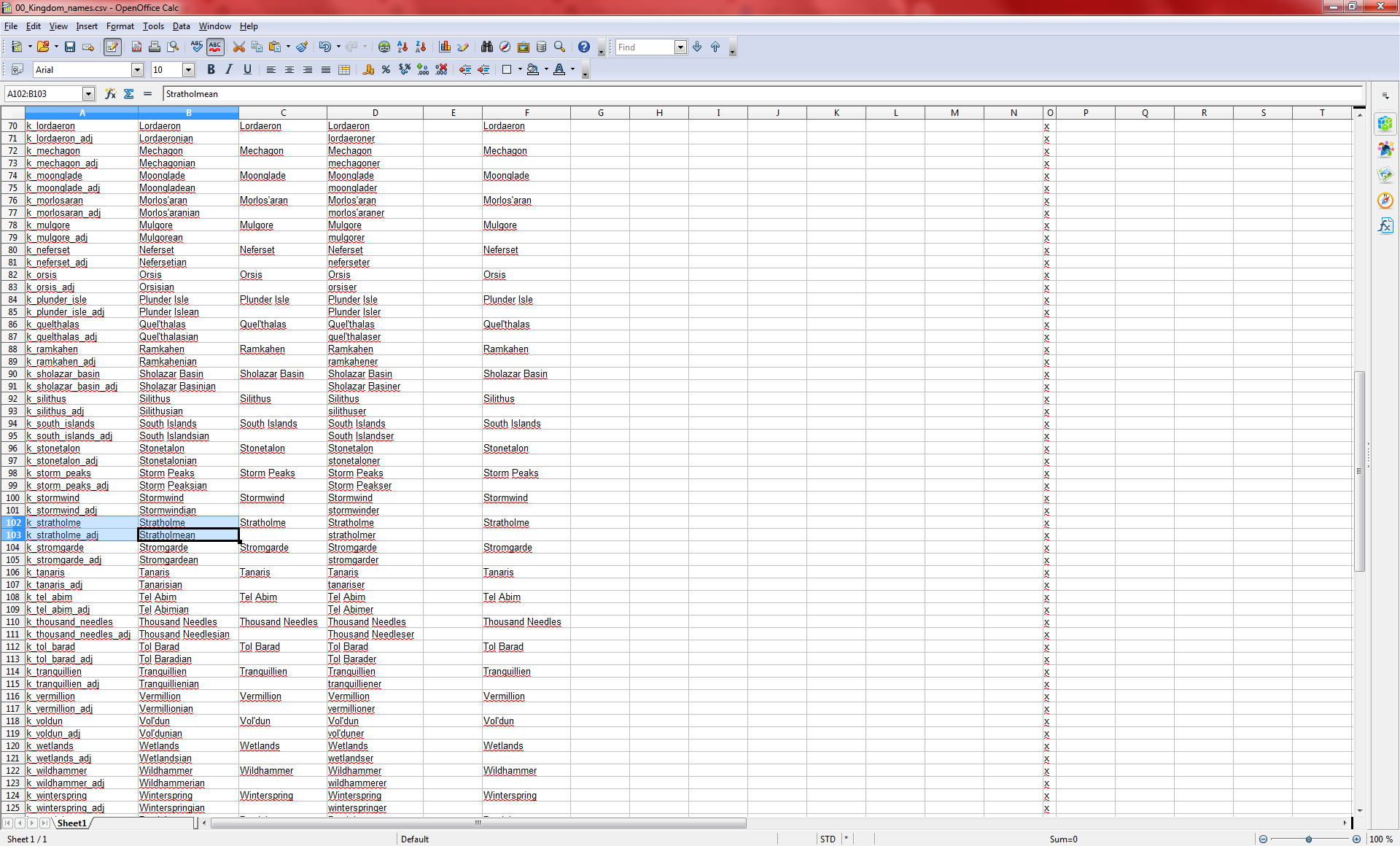Viewport: 1400px width, 846px height.
Task: Click the Save document icon
Action: (70, 47)
